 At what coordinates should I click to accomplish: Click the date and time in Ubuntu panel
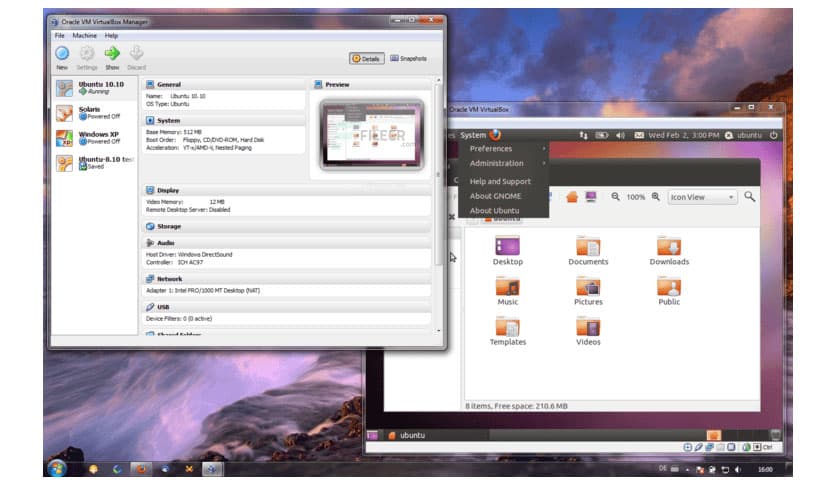point(684,135)
